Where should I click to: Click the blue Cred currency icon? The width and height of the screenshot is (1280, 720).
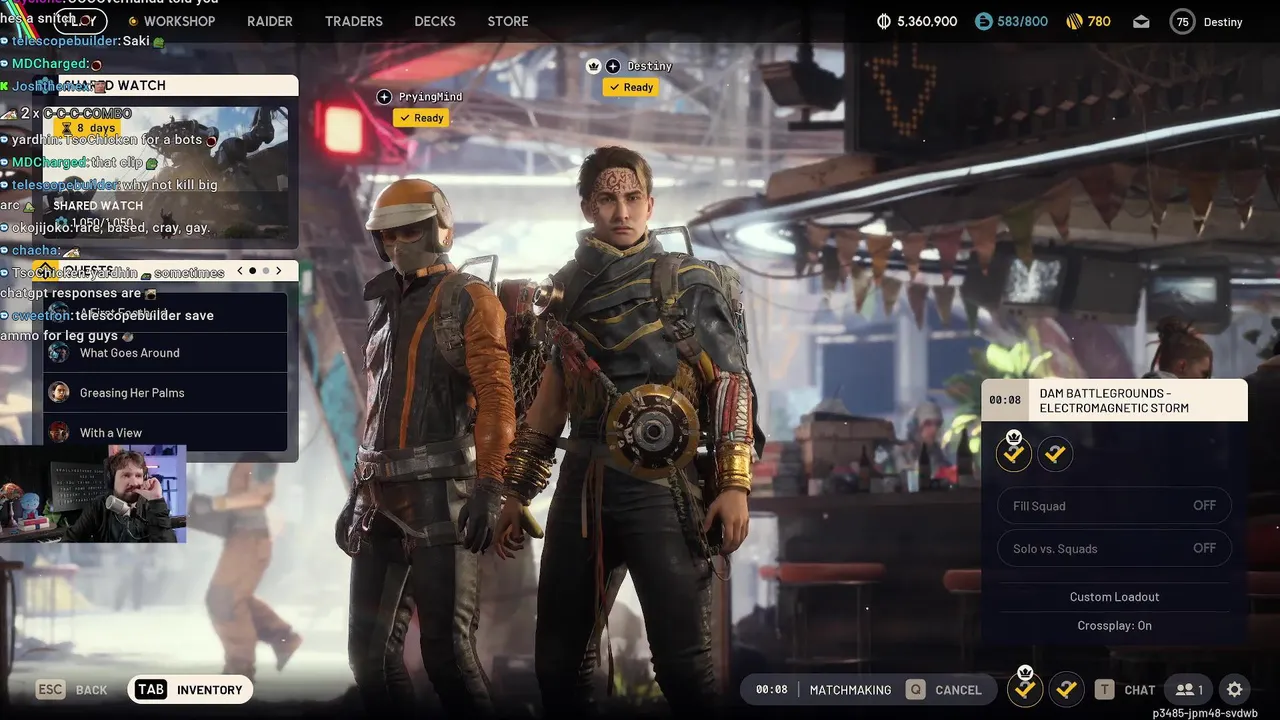tap(984, 21)
